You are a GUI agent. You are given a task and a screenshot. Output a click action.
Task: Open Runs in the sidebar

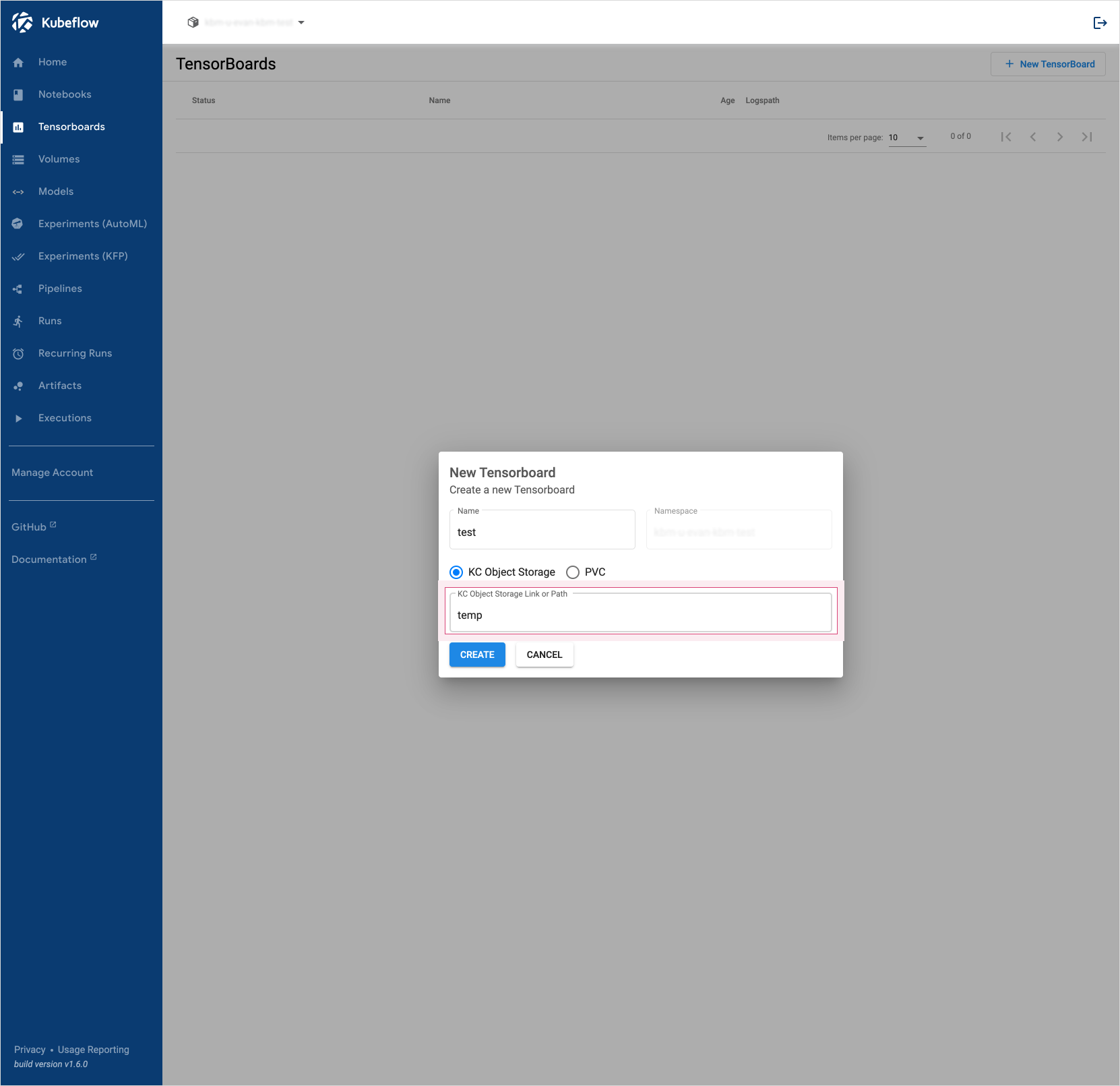point(81,322)
